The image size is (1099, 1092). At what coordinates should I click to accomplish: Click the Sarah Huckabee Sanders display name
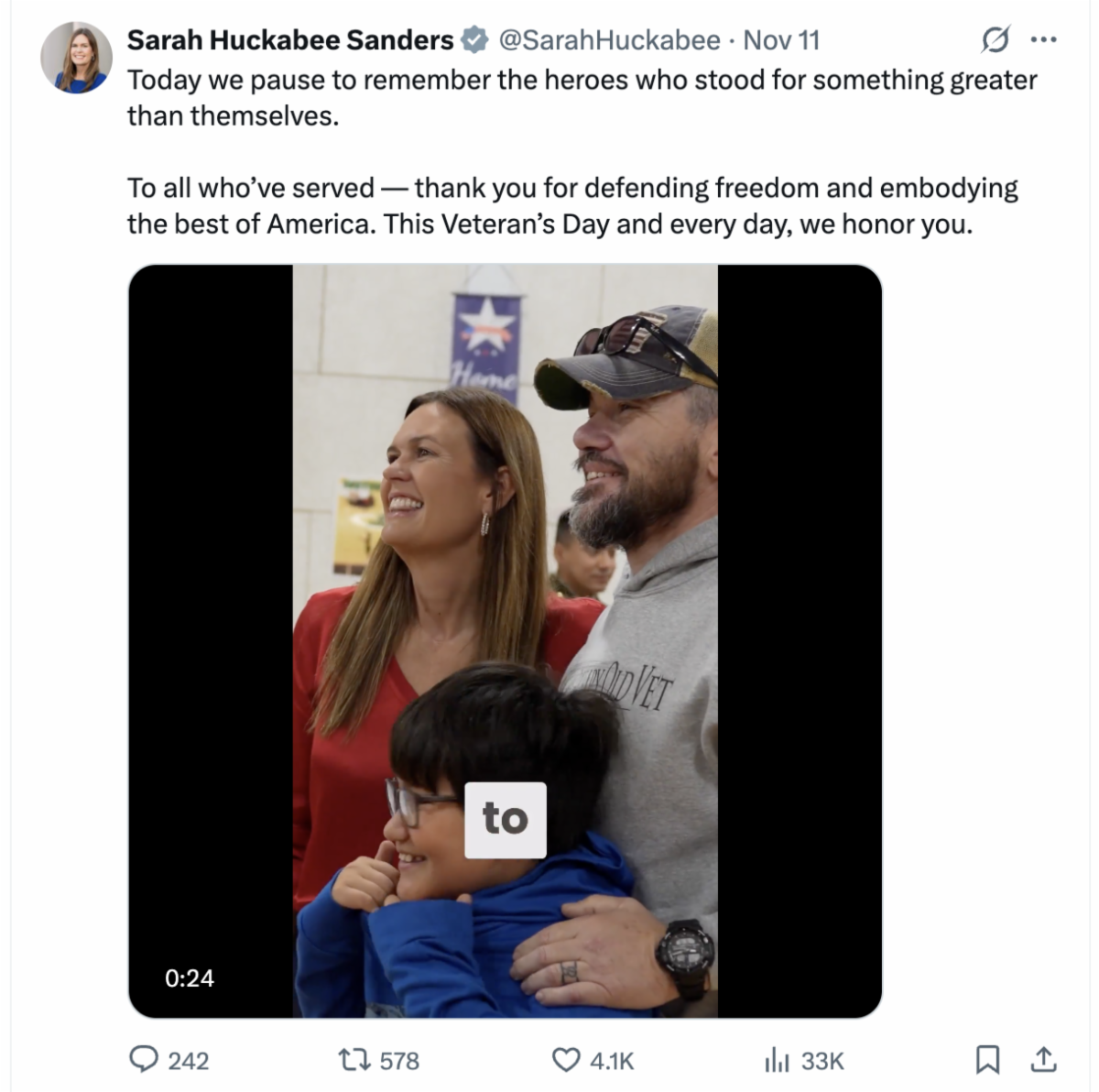[289, 40]
